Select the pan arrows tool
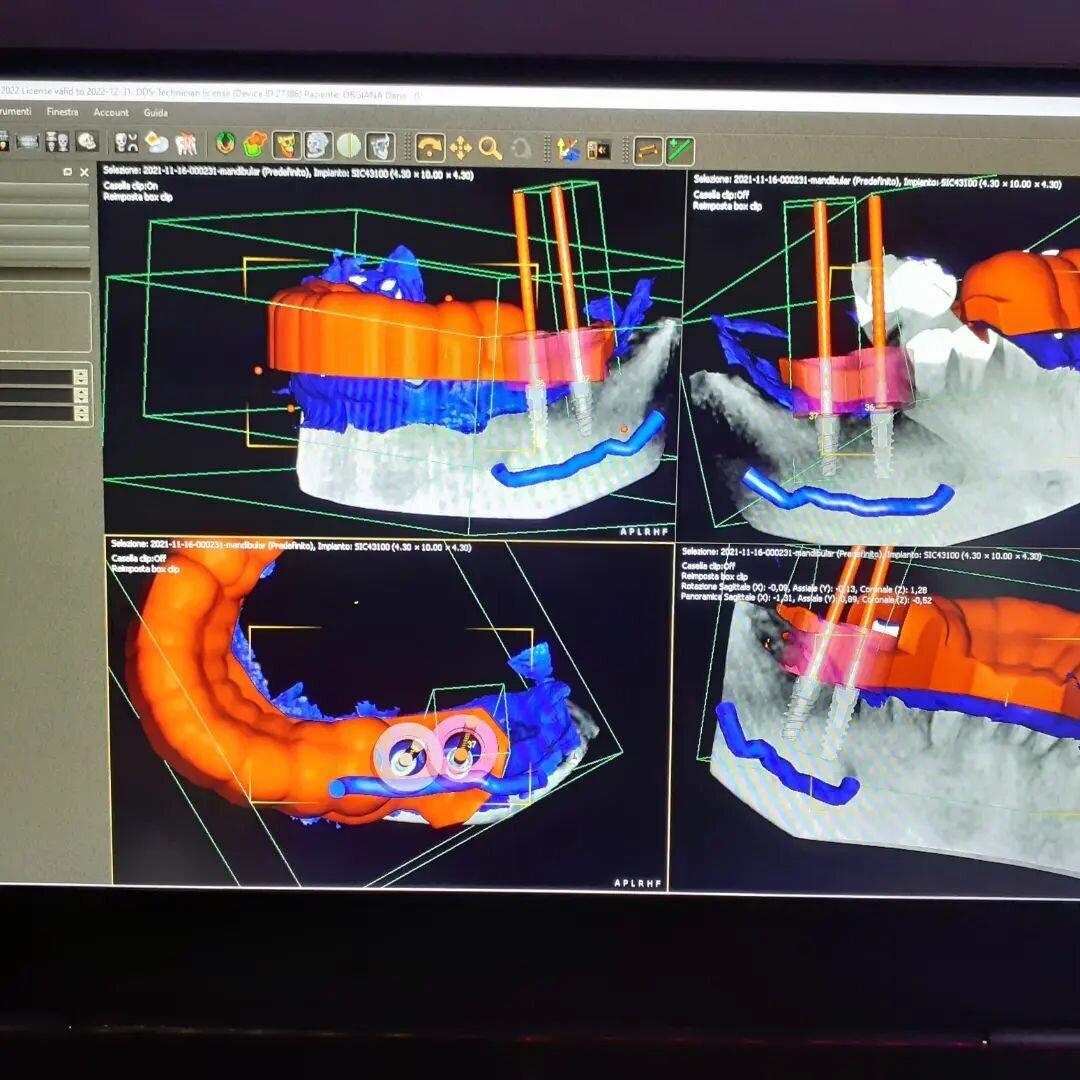 point(460,148)
